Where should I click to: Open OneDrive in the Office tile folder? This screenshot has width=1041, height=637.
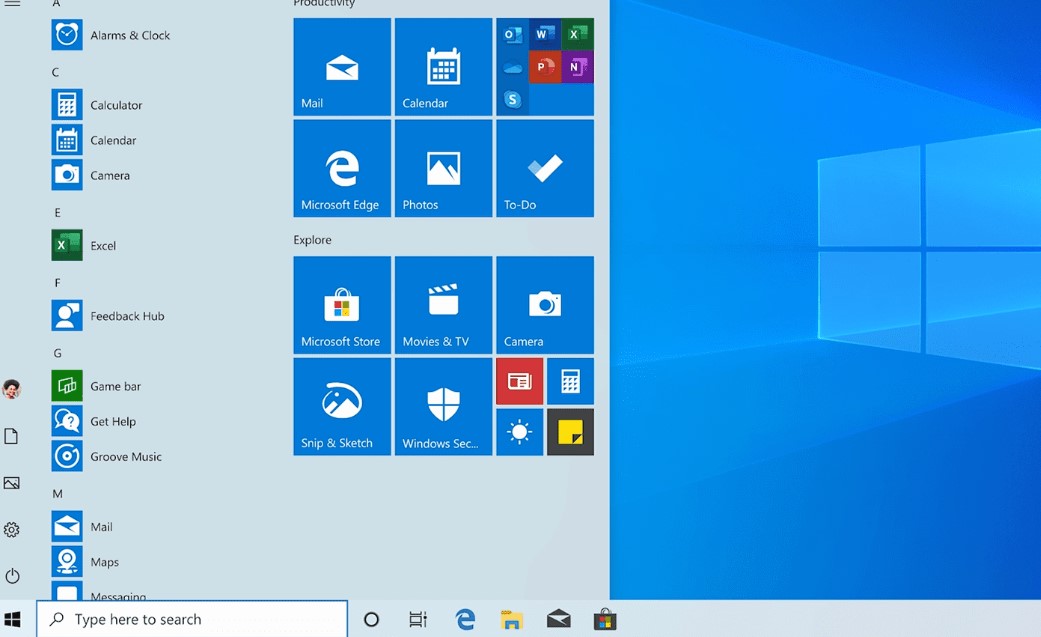coord(513,67)
